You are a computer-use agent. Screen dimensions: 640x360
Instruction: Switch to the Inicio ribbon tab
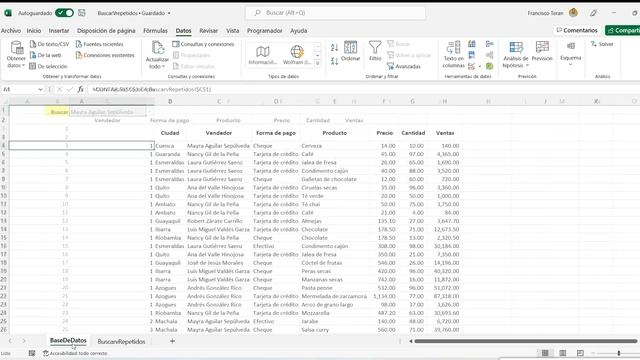[x=34, y=31]
